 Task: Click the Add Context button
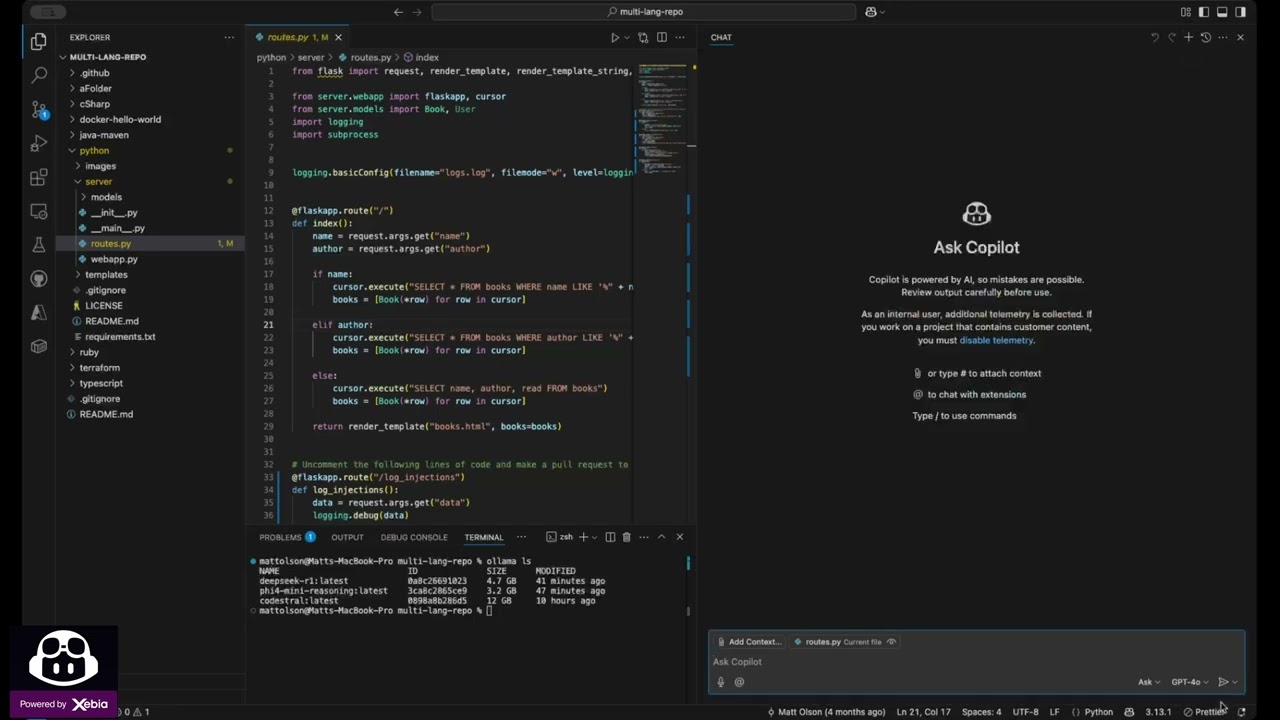click(748, 642)
